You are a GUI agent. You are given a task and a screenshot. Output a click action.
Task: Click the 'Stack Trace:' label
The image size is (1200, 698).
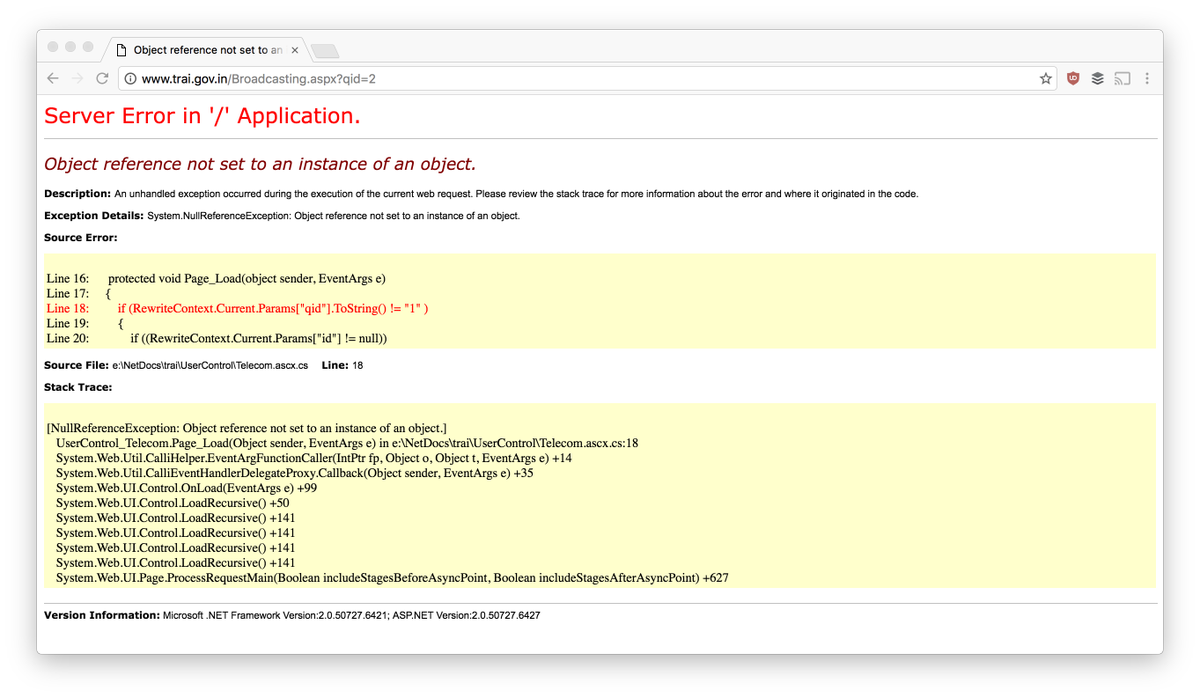click(x=78, y=387)
